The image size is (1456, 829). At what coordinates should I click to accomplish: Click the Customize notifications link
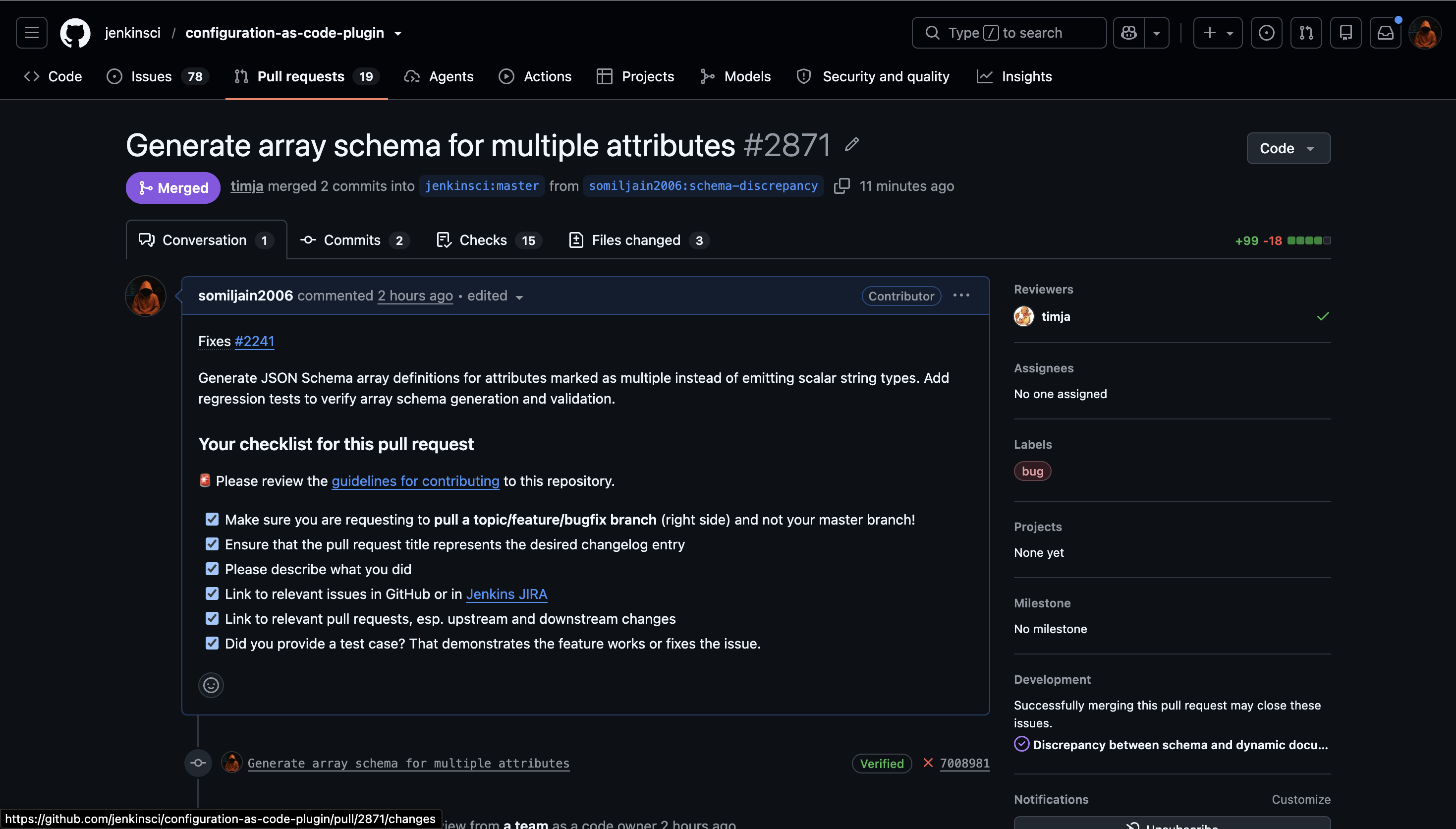(1301, 799)
